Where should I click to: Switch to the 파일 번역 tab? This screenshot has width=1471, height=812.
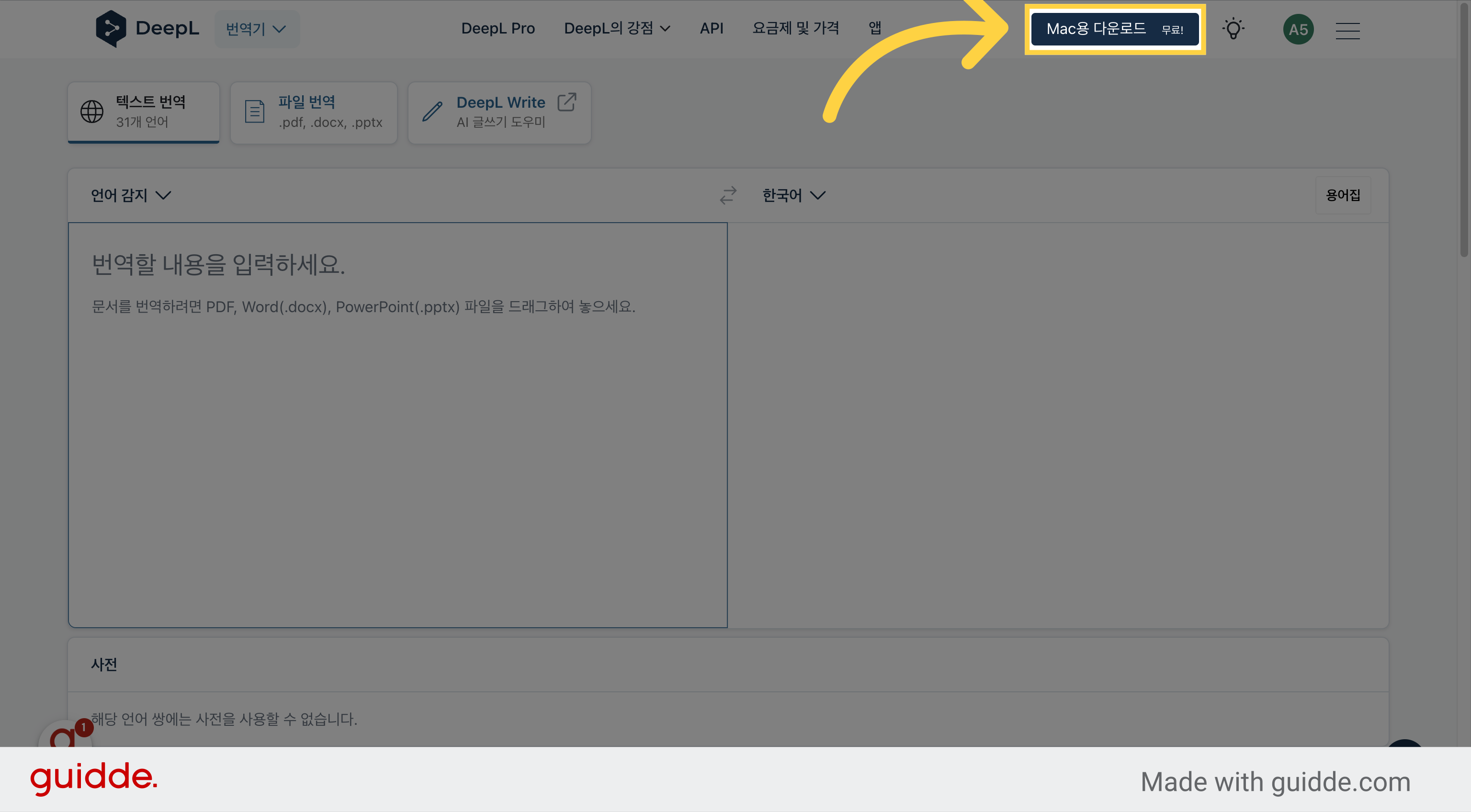314,113
